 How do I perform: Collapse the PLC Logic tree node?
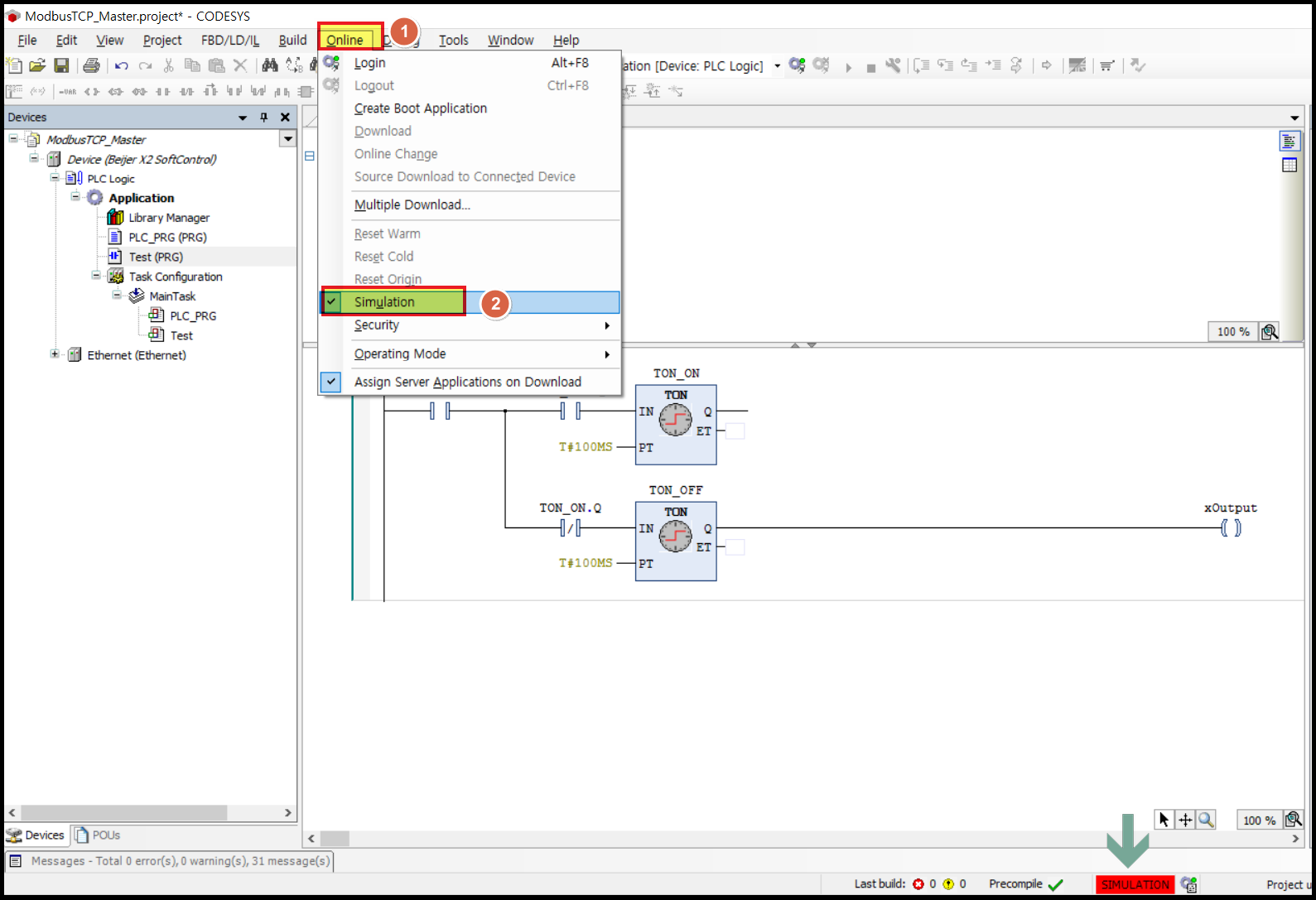(x=55, y=177)
